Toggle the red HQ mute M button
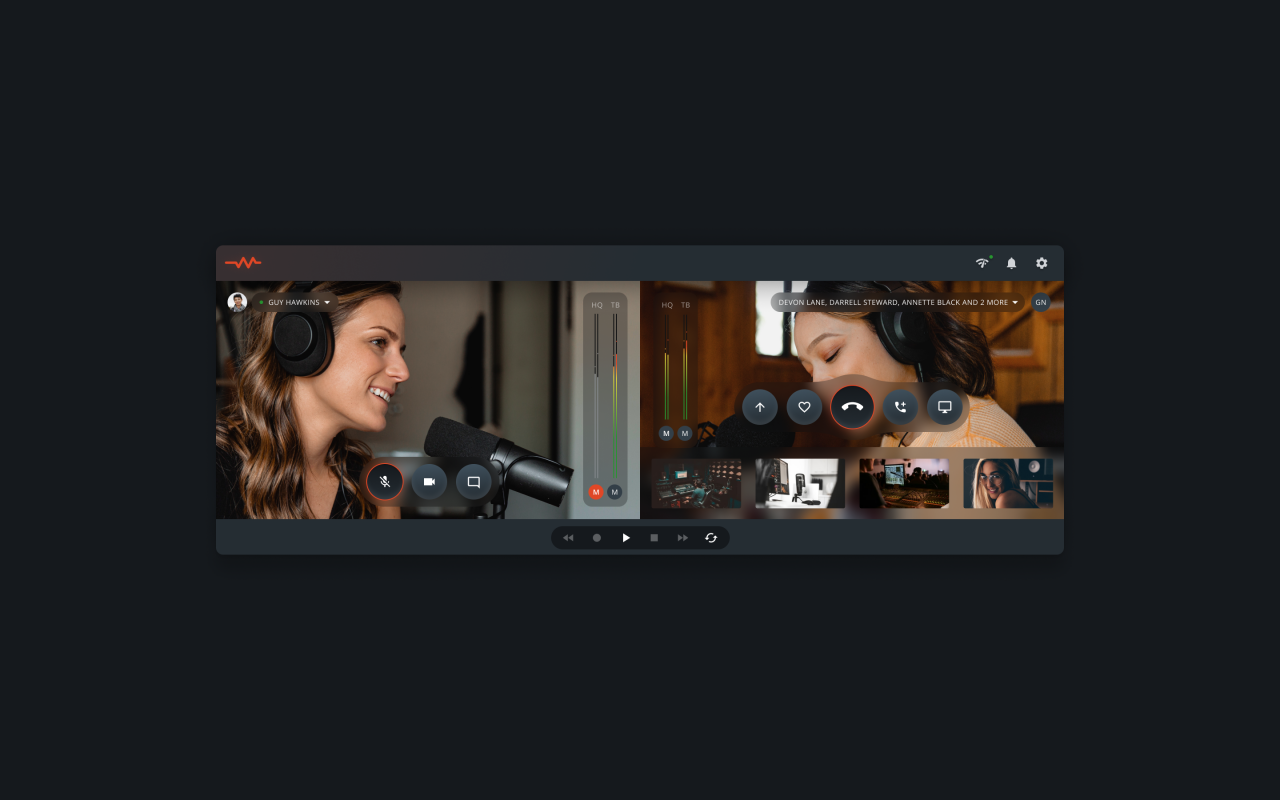Image resolution: width=1280 pixels, height=800 pixels. [x=596, y=492]
